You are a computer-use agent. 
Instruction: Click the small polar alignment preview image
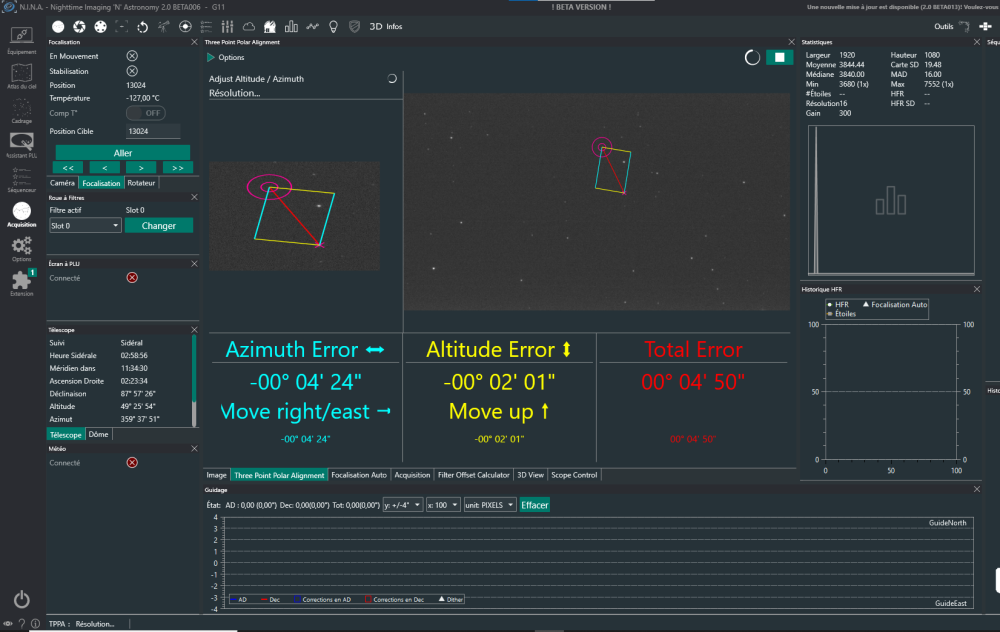click(295, 216)
